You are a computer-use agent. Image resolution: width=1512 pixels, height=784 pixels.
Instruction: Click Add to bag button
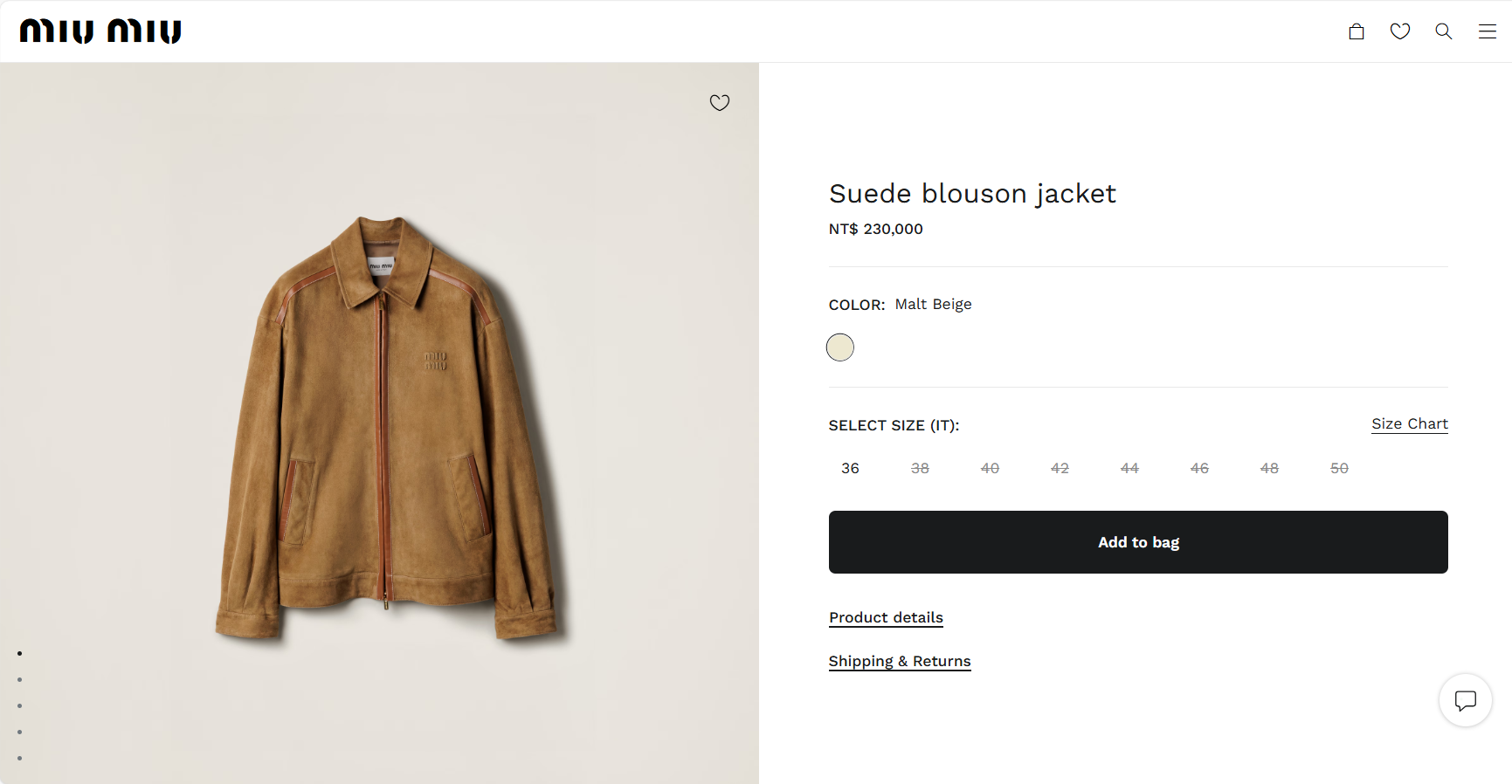[1137, 542]
